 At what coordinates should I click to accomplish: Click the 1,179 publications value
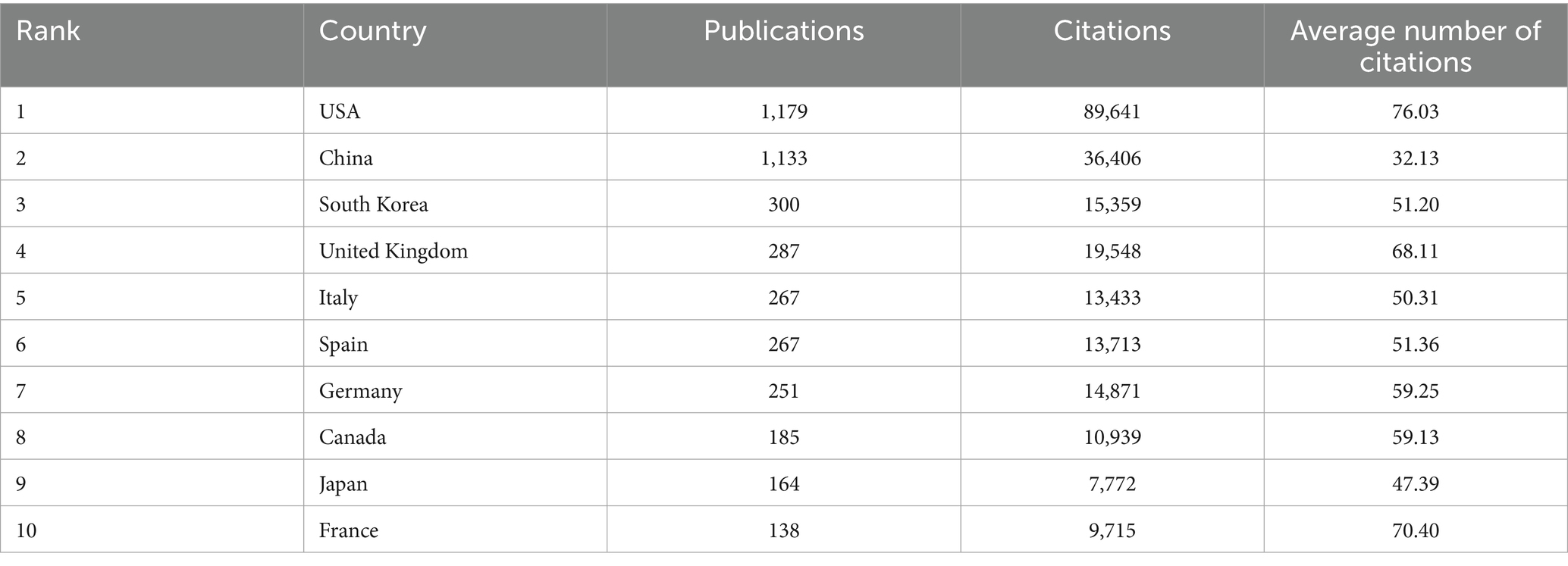tap(783, 111)
